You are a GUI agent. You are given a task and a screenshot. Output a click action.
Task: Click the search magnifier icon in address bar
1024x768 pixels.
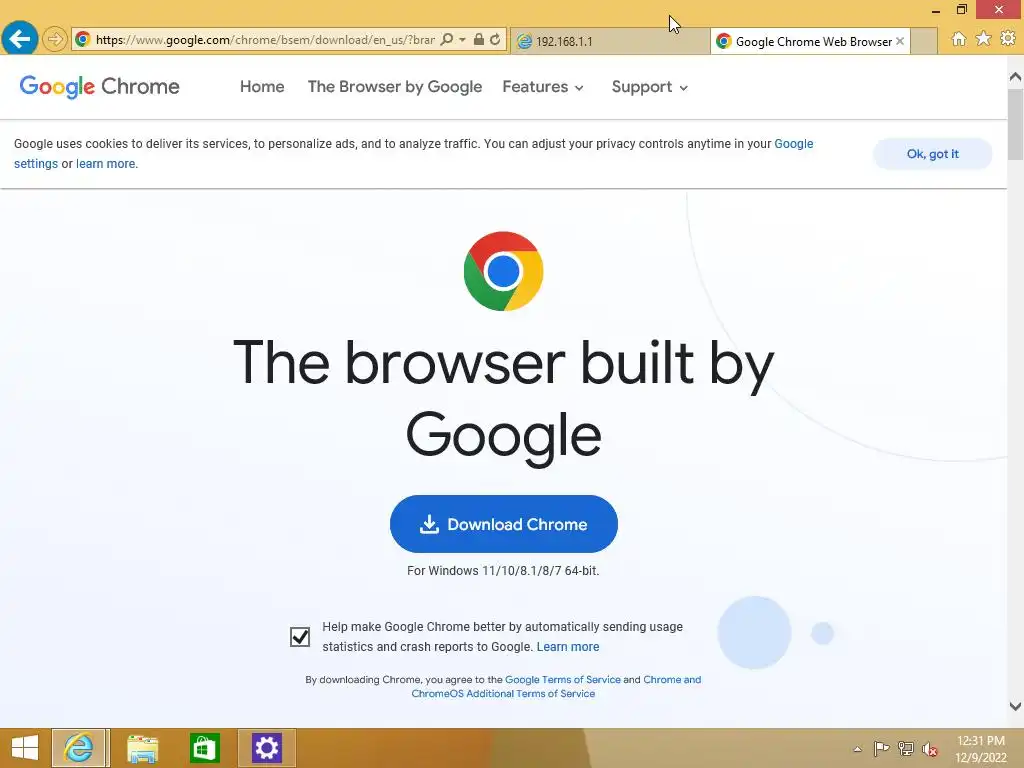447,40
